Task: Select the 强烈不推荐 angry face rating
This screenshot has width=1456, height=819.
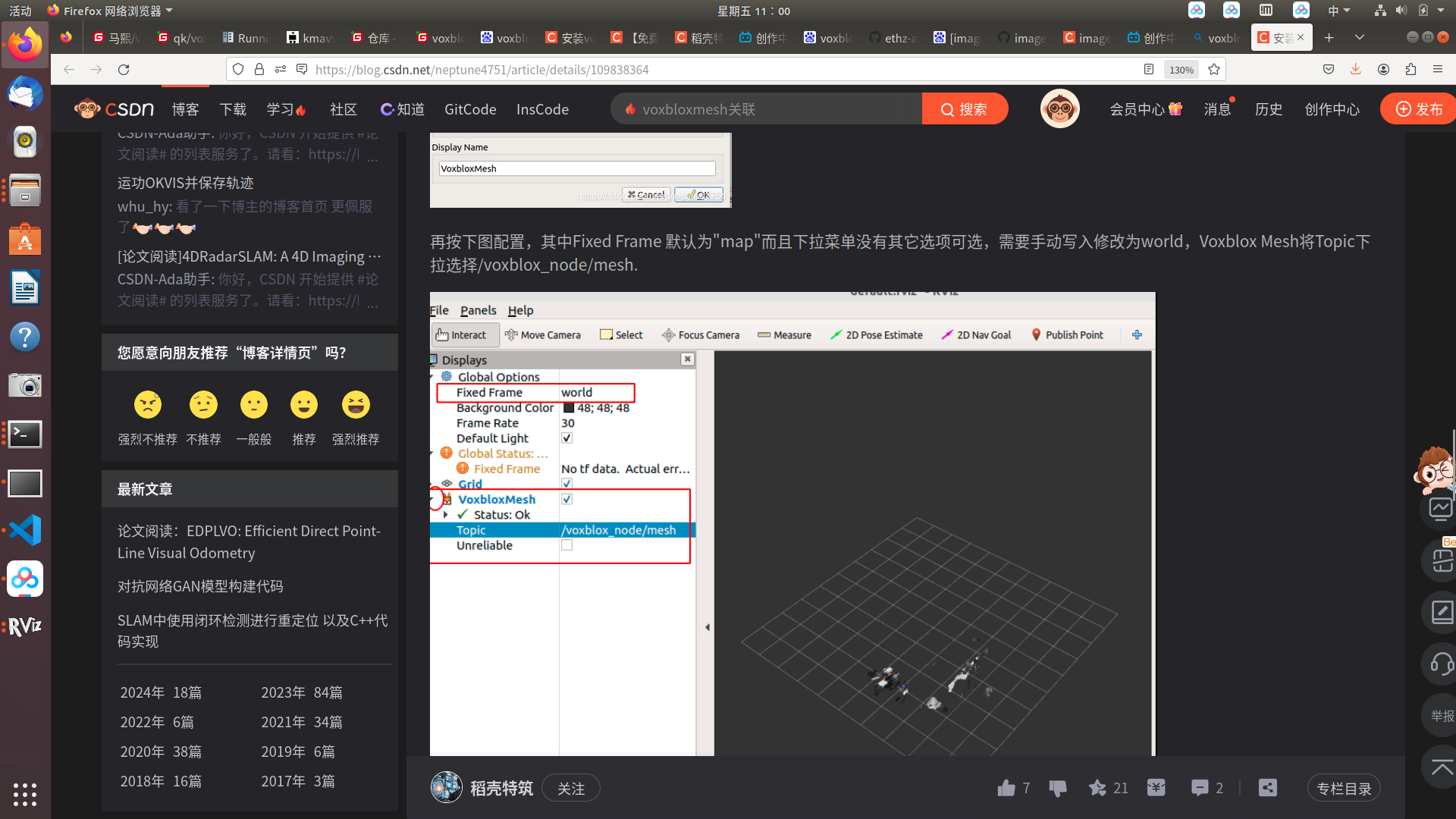Action: tap(148, 405)
